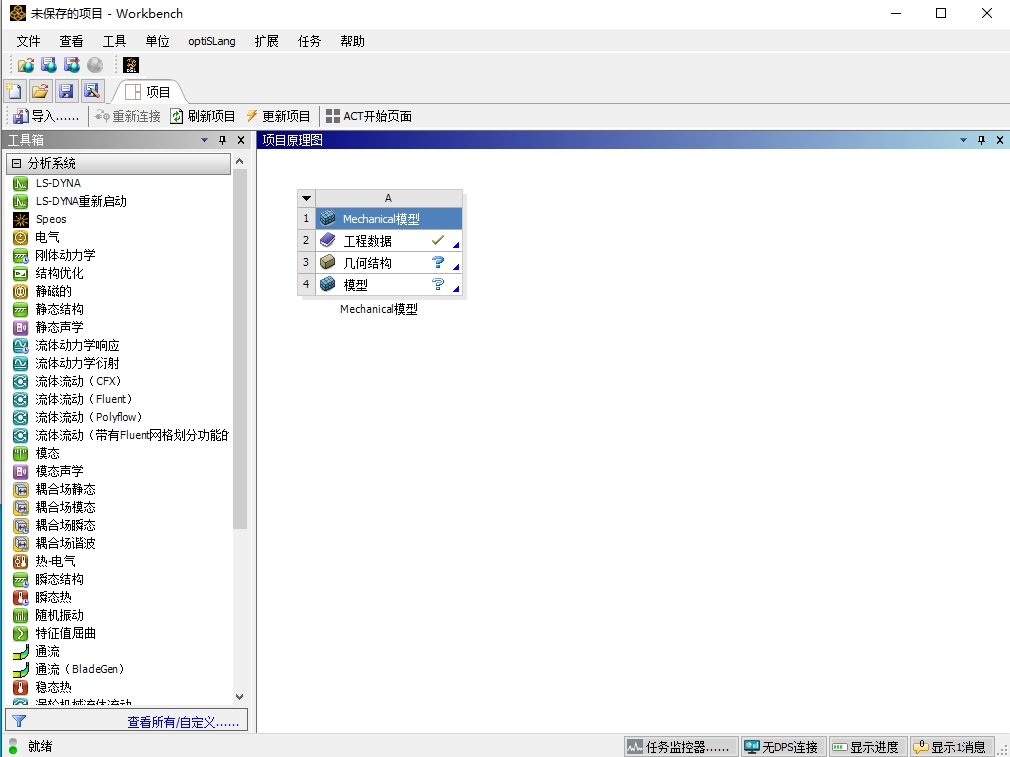Save the project using the save icon
Screen dimensions: 1010x757
click(x=65, y=90)
